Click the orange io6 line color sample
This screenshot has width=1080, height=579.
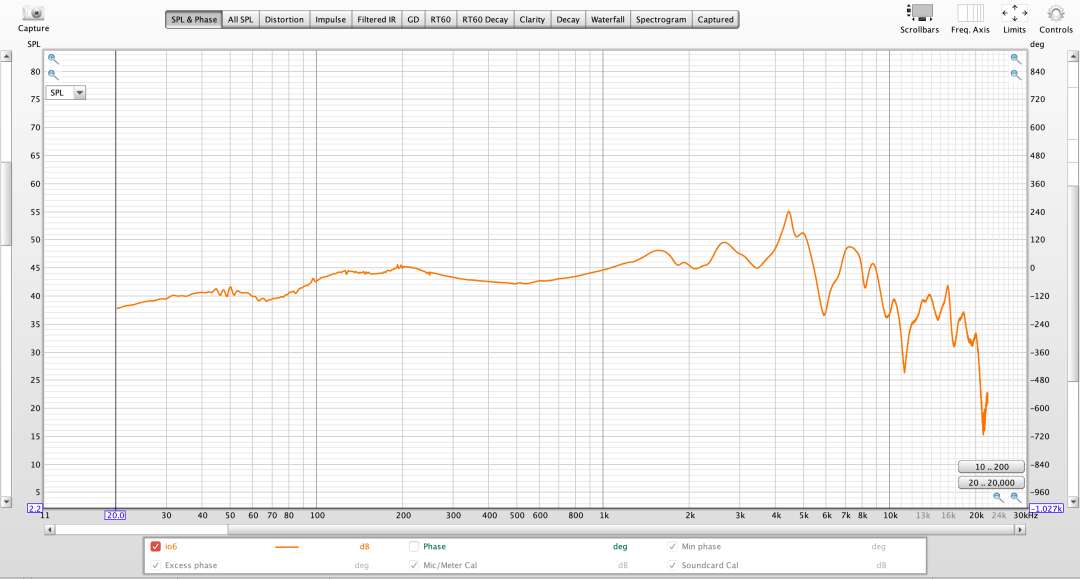point(287,547)
